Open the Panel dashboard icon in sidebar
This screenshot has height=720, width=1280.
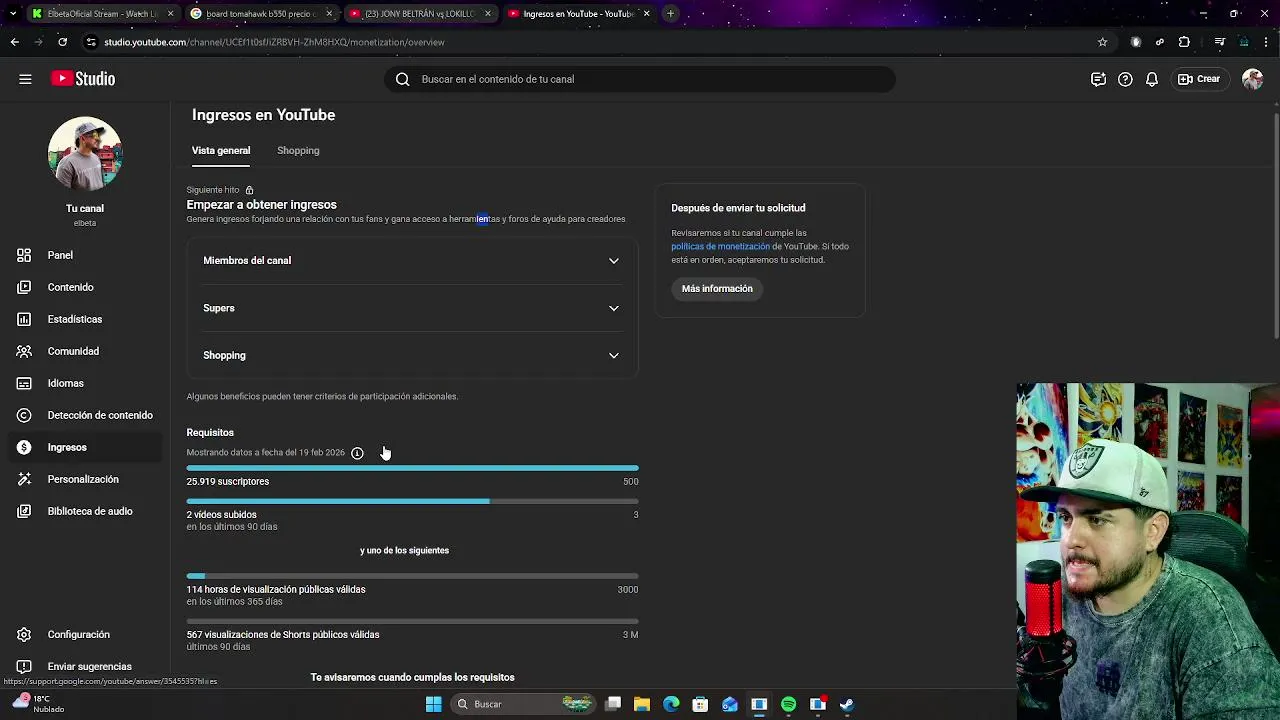24,255
